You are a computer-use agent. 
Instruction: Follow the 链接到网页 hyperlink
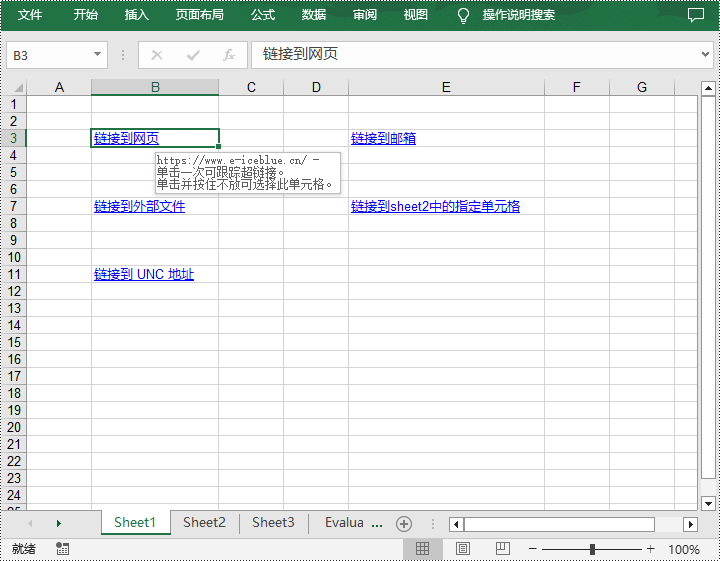point(126,138)
